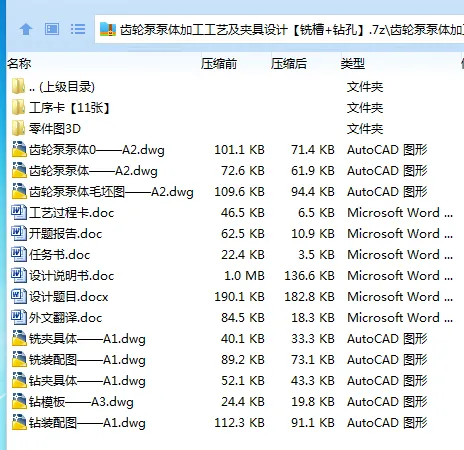Click Word icon of 开题报告.doc
Viewport: 464px width, 450px height.
tap(19, 233)
